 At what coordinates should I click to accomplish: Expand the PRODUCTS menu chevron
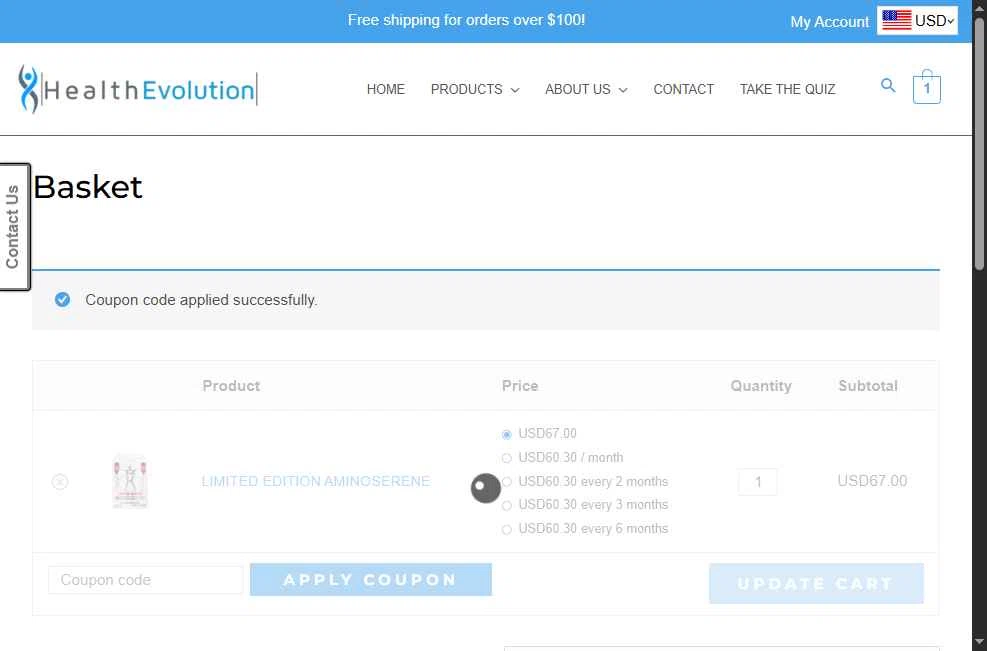click(515, 90)
